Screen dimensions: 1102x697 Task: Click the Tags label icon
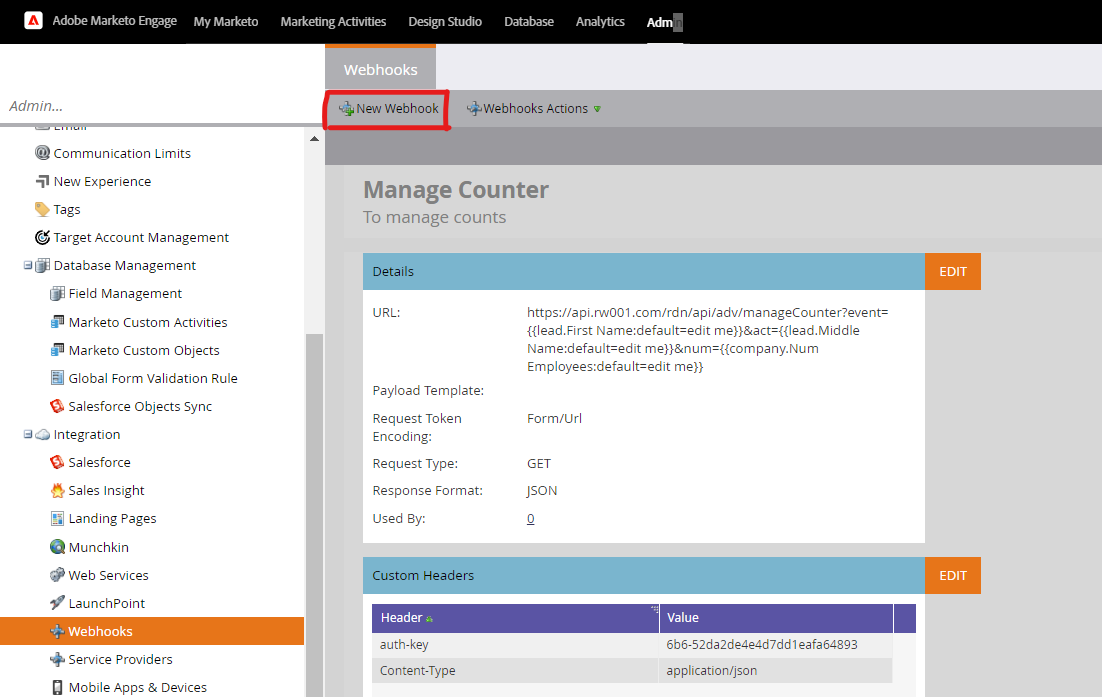pyautogui.click(x=42, y=209)
